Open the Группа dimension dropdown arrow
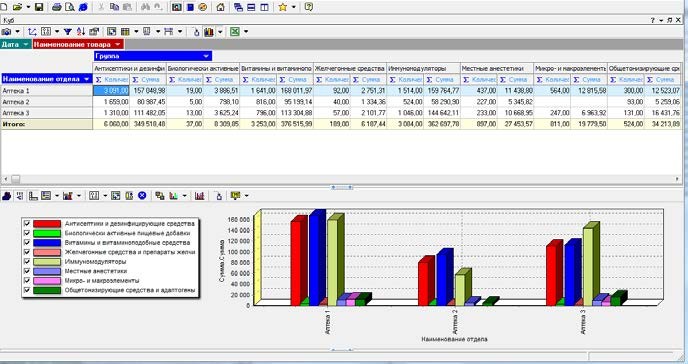The height and width of the screenshot is (364, 688). tap(206, 56)
